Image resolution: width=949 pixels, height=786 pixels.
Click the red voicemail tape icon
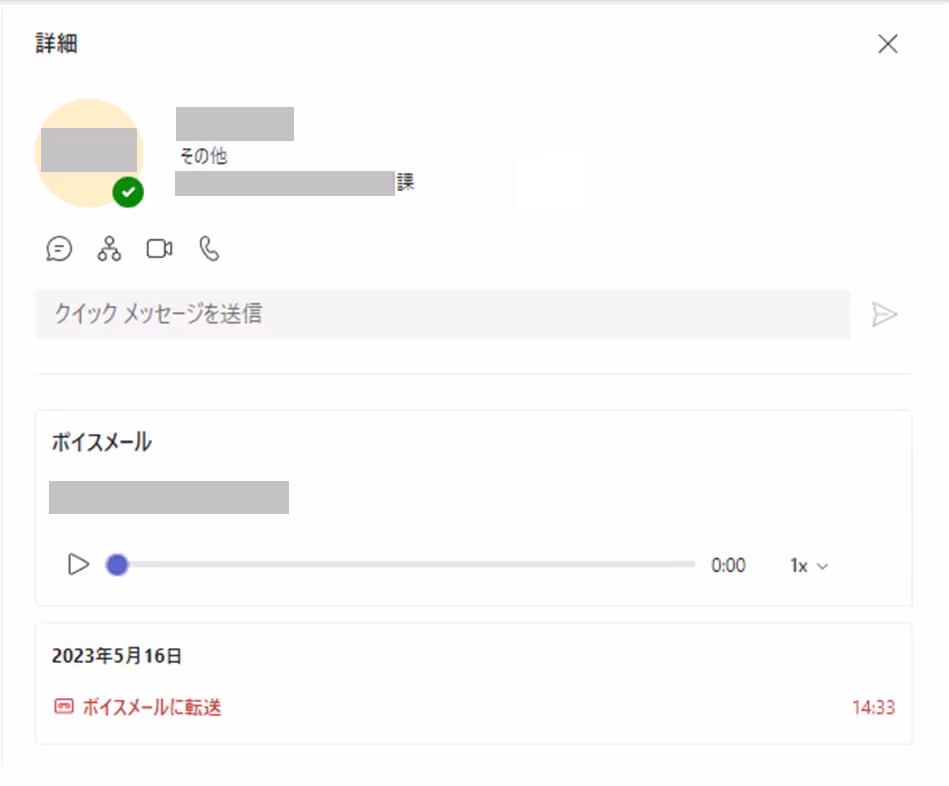(x=64, y=706)
